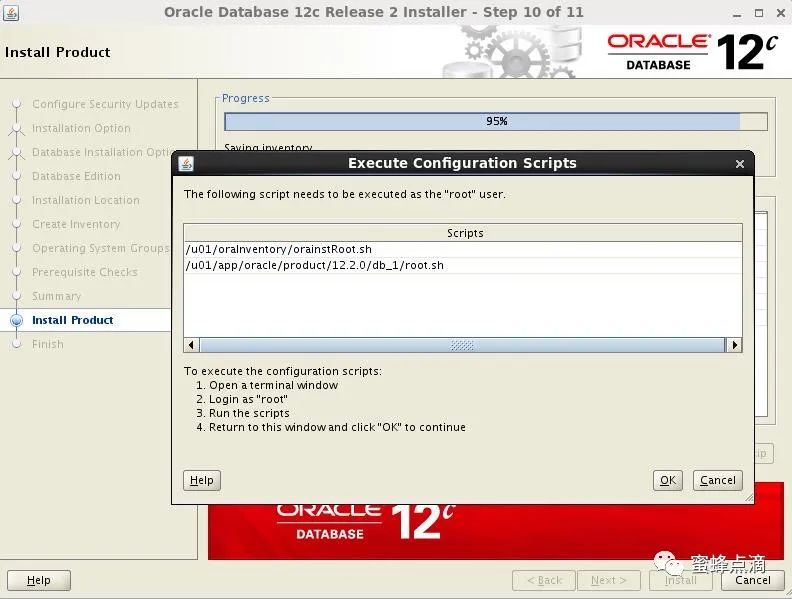Image resolution: width=792 pixels, height=599 pixels.
Task: Select the db_1/root.sh script row
Action: tap(463, 266)
